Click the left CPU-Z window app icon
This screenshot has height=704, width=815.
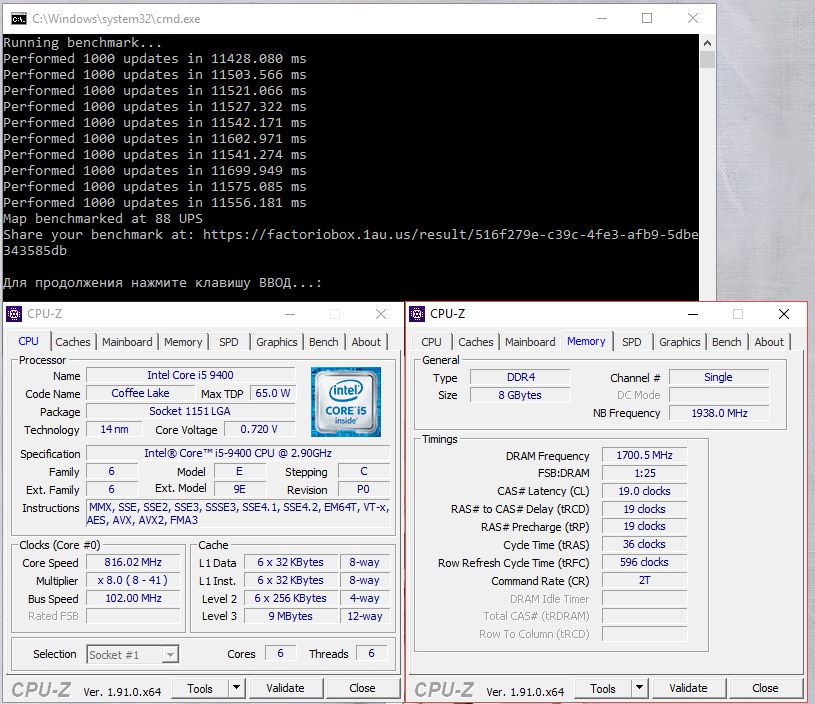14,314
